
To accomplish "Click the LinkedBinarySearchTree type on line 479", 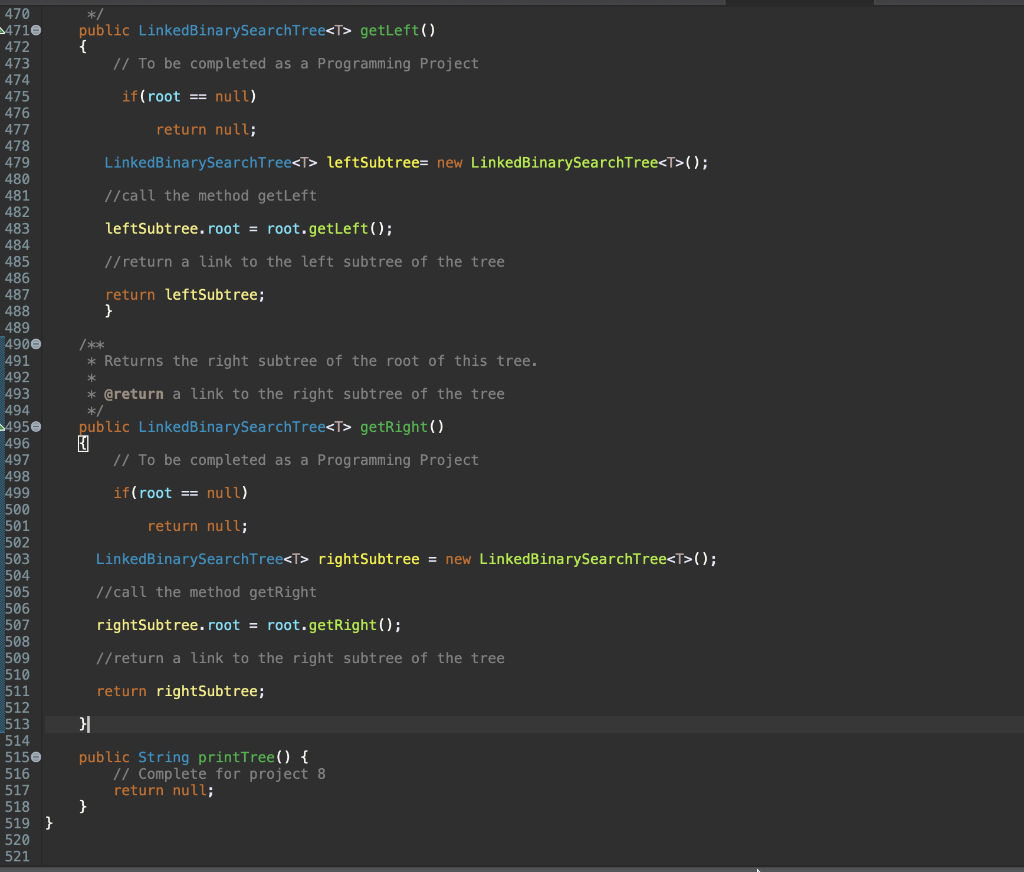I will (x=189, y=162).
